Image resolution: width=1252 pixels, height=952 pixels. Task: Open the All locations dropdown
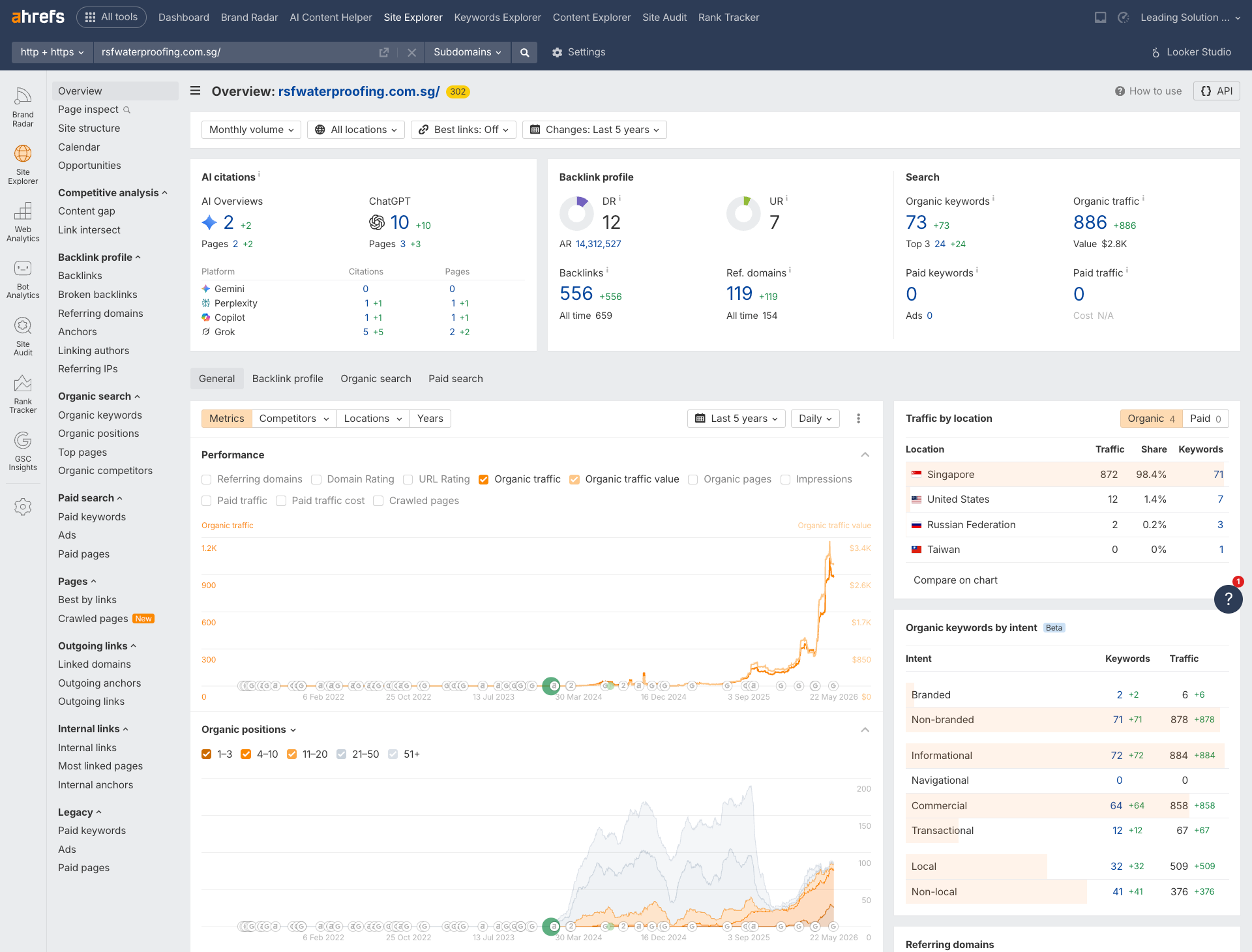click(356, 130)
